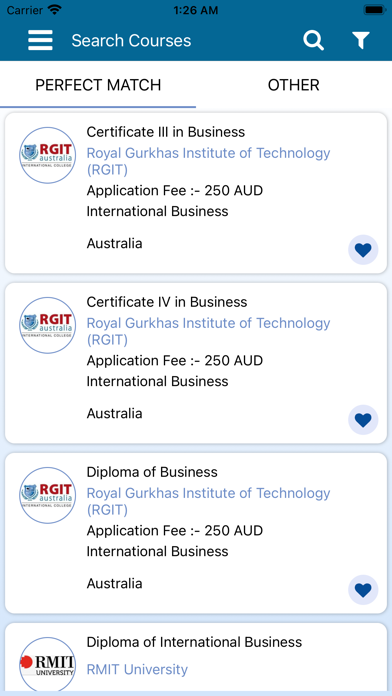
Task: Toggle heart on Certificate IV in Business
Action: click(363, 420)
